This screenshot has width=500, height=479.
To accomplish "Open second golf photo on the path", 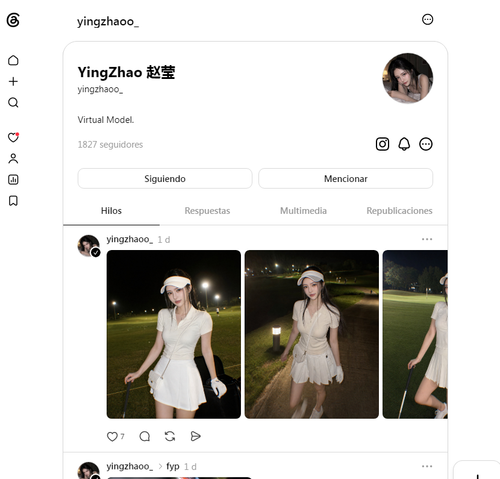I will click(x=312, y=334).
